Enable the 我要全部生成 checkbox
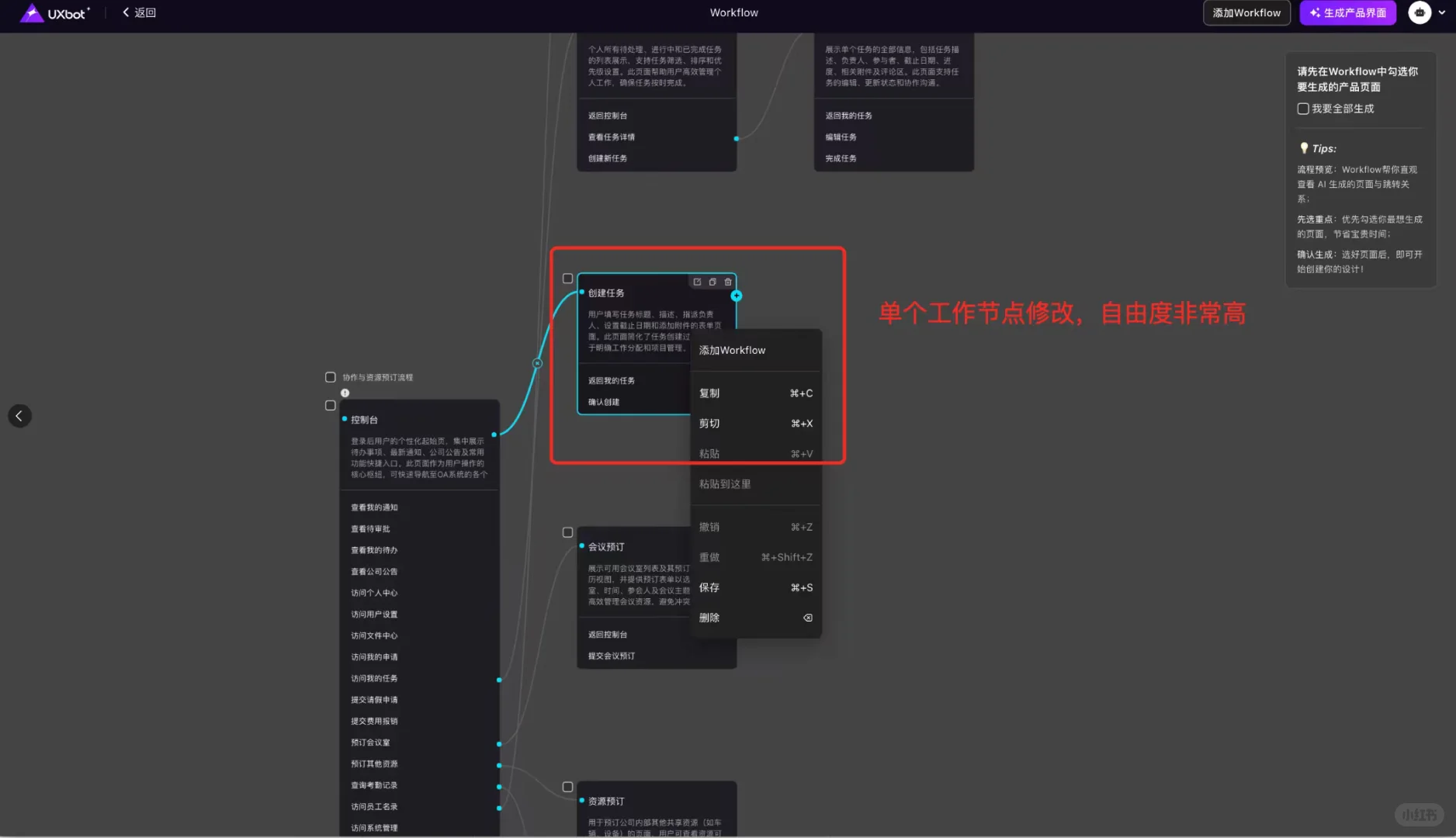The height and width of the screenshot is (838, 1456). [x=1303, y=109]
